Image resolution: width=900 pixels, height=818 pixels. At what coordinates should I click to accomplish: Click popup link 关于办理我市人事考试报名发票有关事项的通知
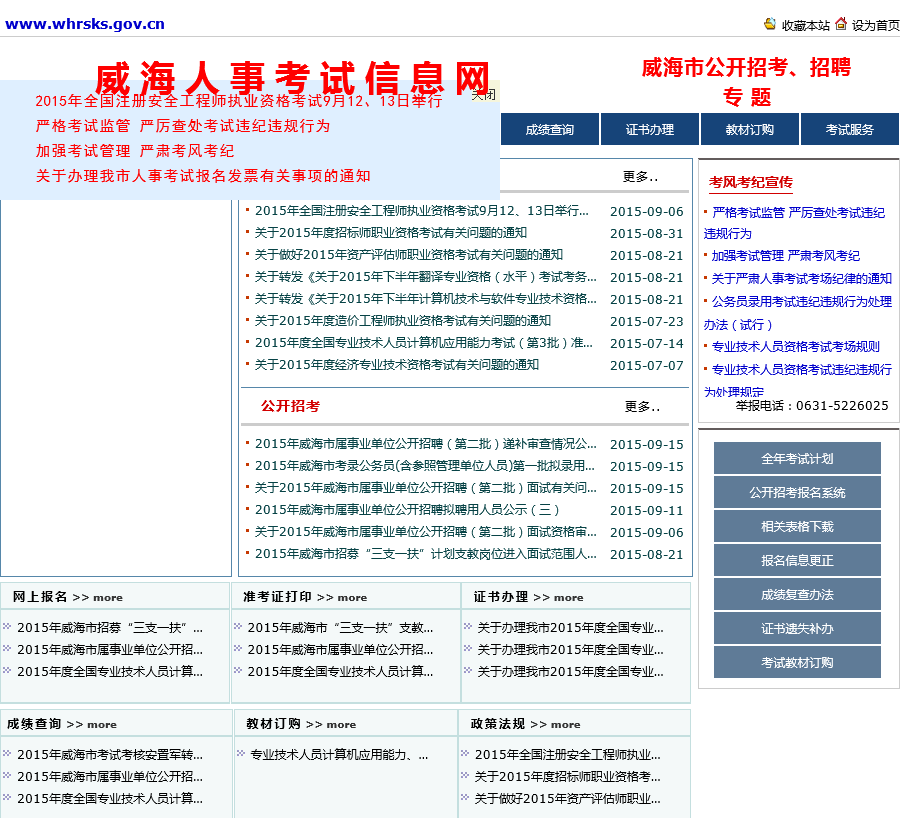[203, 176]
